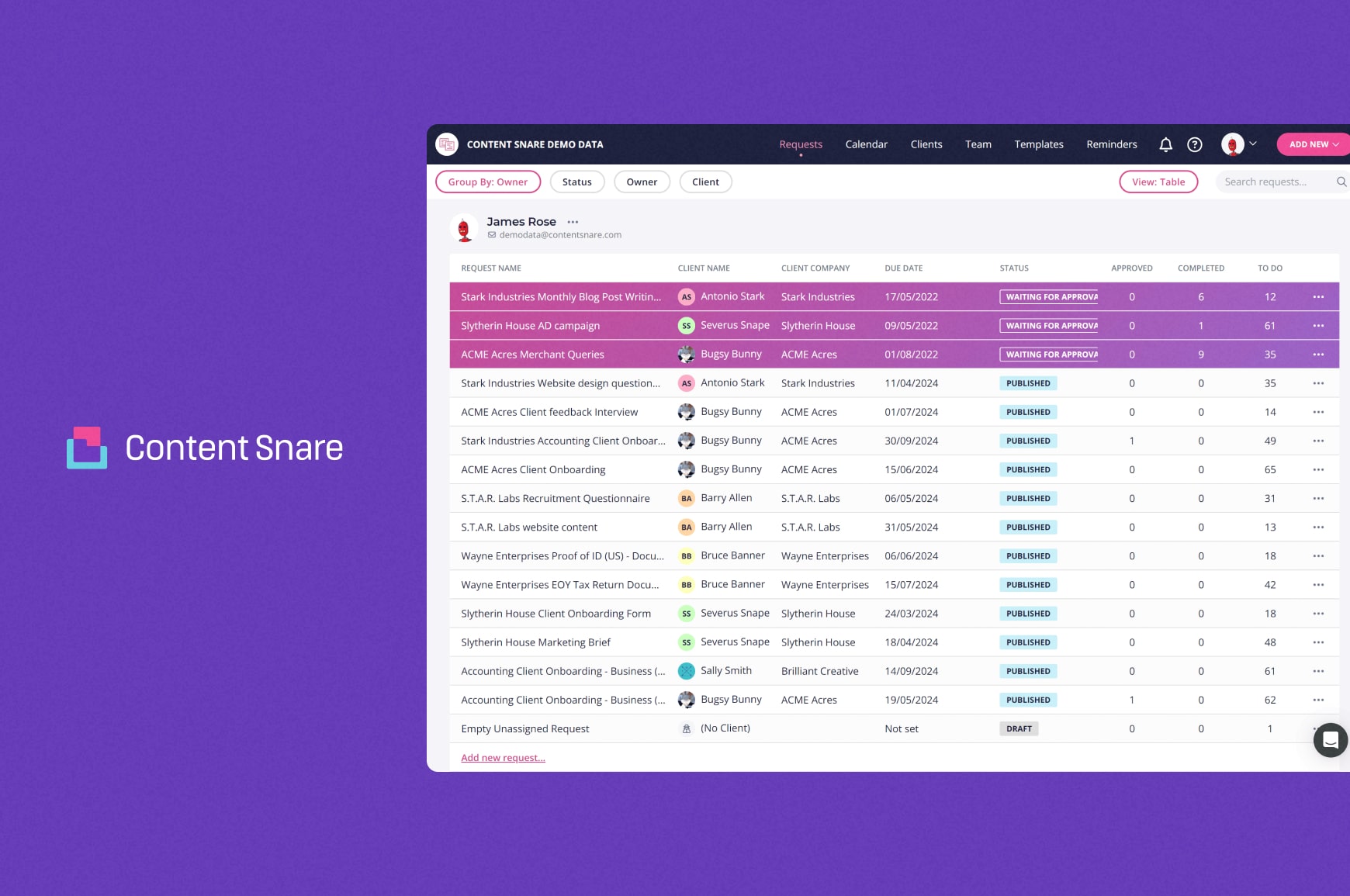Open row menu for Slytherin House AD campaign
Screen dimensions: 1350x896
click(x=1318, y=326)
